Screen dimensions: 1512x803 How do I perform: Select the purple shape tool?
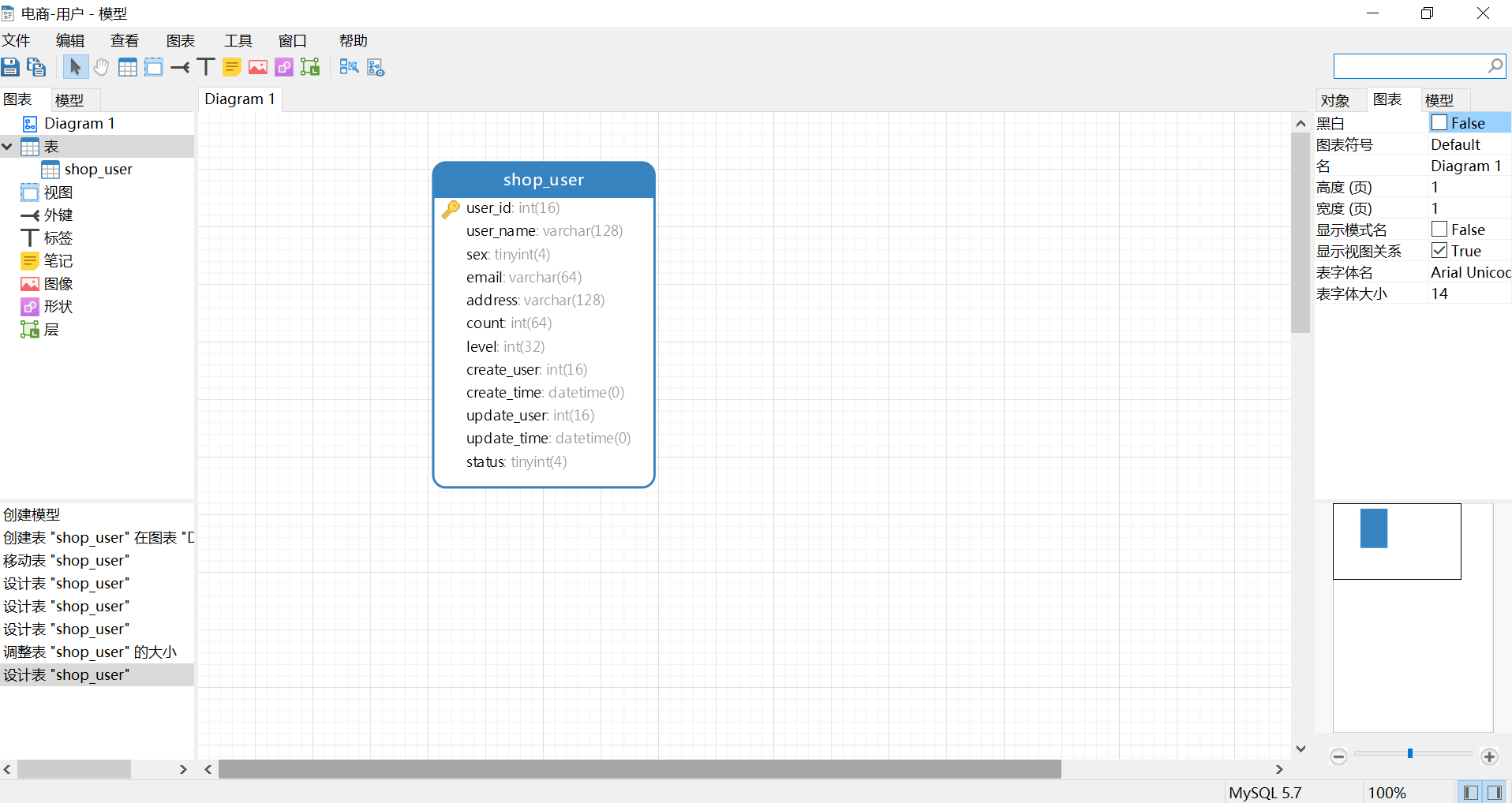click(x=284, y=67)
